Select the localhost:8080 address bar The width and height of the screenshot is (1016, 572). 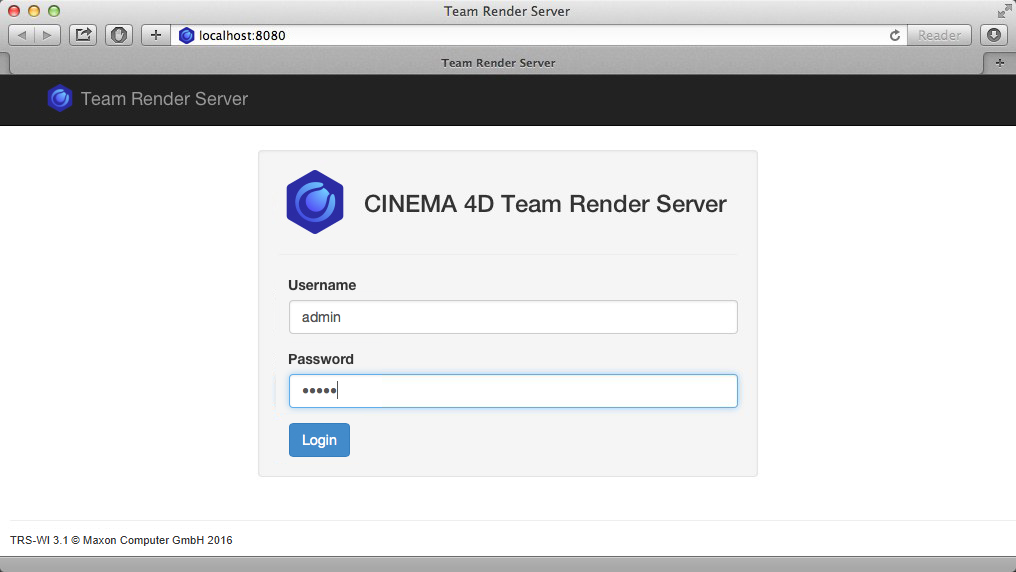click(530, 35)
